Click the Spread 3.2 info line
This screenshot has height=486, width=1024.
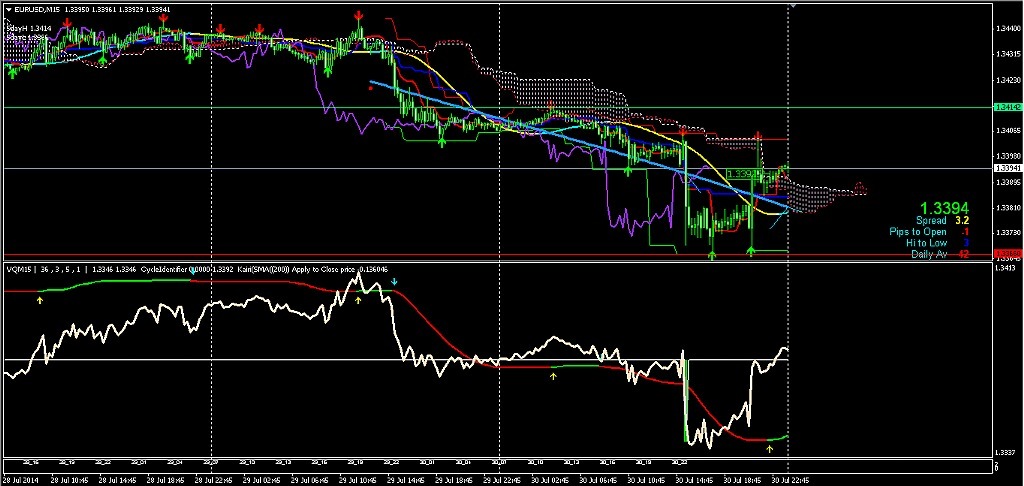[944, 221]
